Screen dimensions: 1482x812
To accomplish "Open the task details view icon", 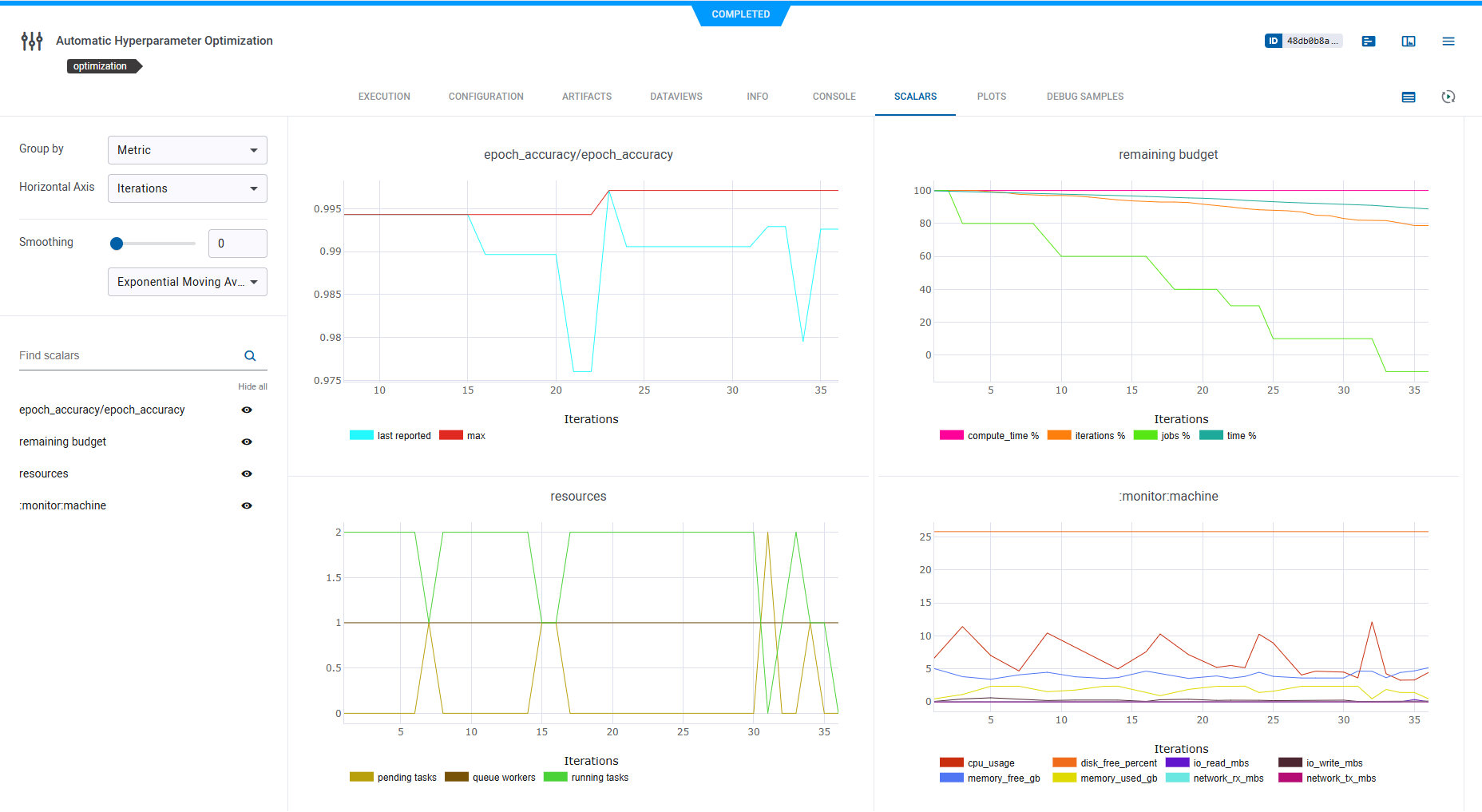I will [x=1369, y=41].
